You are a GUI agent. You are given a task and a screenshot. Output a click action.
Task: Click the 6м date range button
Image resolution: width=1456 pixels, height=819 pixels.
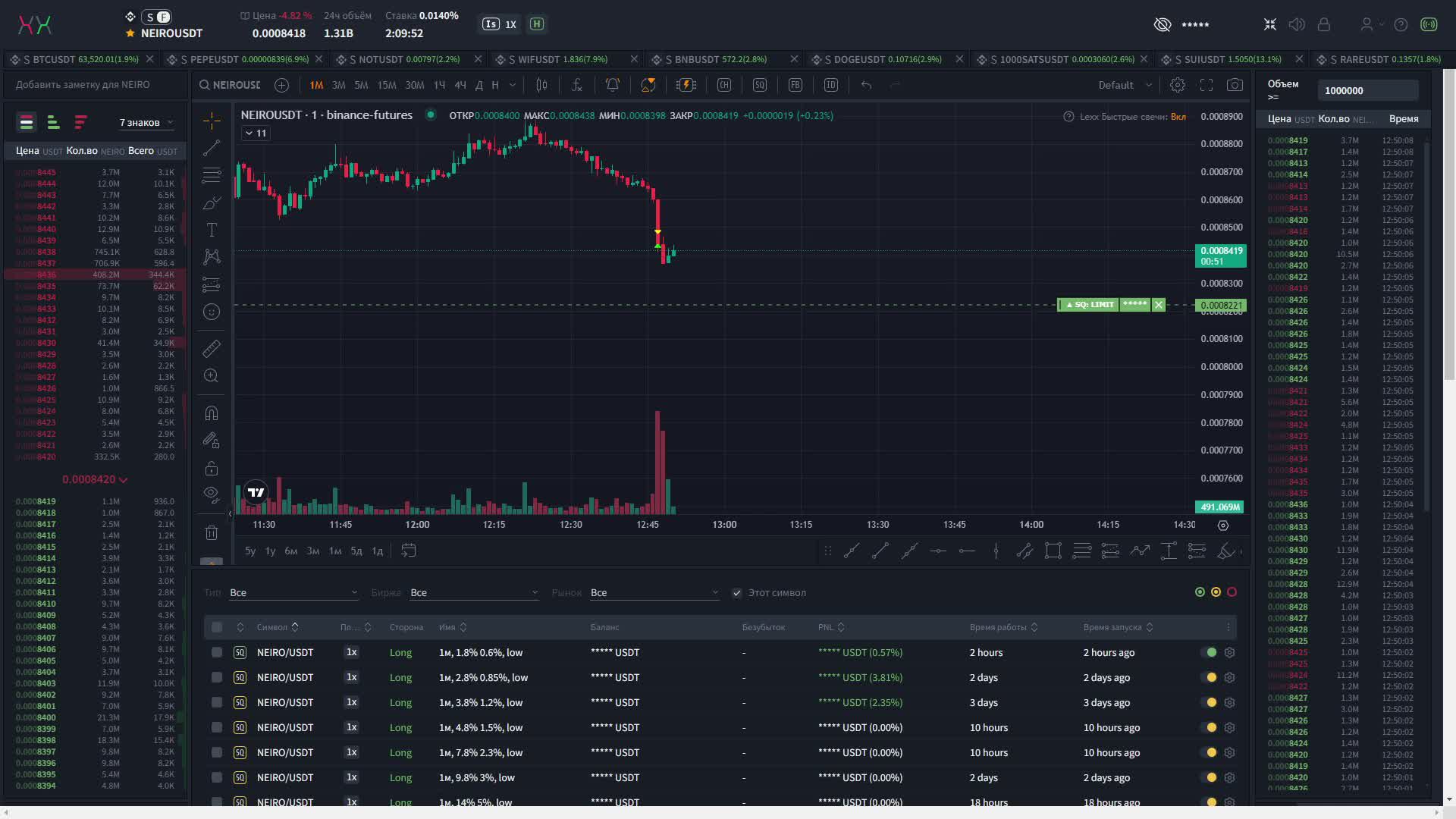[290, 551]
